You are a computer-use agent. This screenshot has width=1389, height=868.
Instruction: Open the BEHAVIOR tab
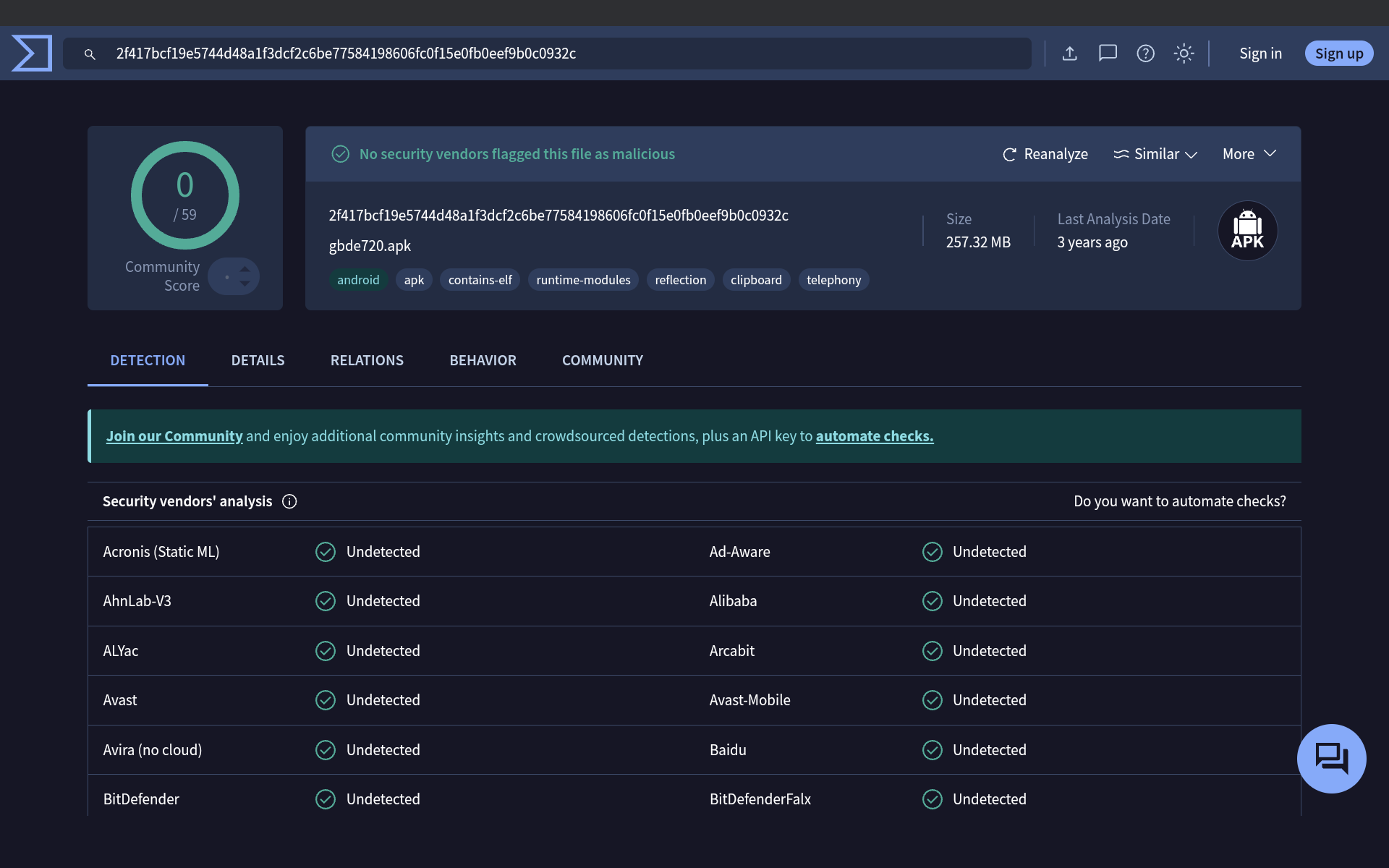483,360
